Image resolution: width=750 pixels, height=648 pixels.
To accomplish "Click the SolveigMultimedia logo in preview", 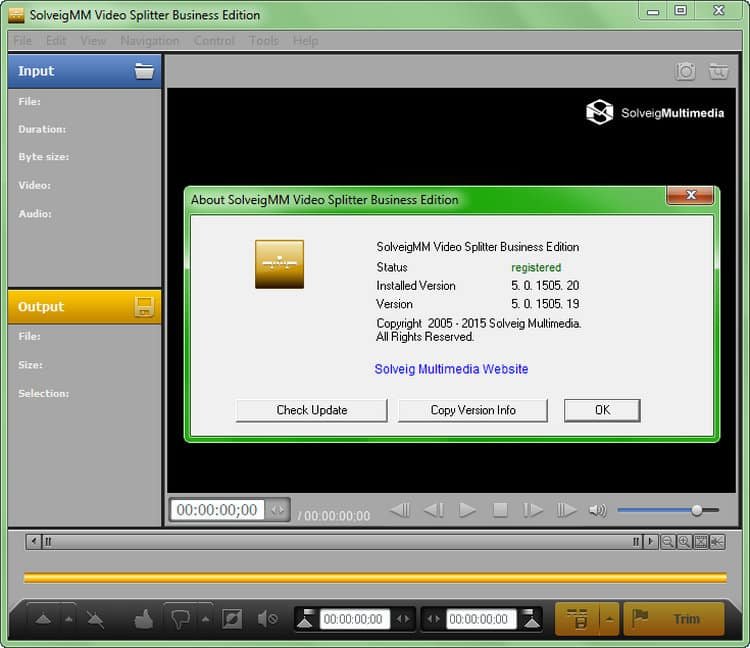I will tap(655, 112).
